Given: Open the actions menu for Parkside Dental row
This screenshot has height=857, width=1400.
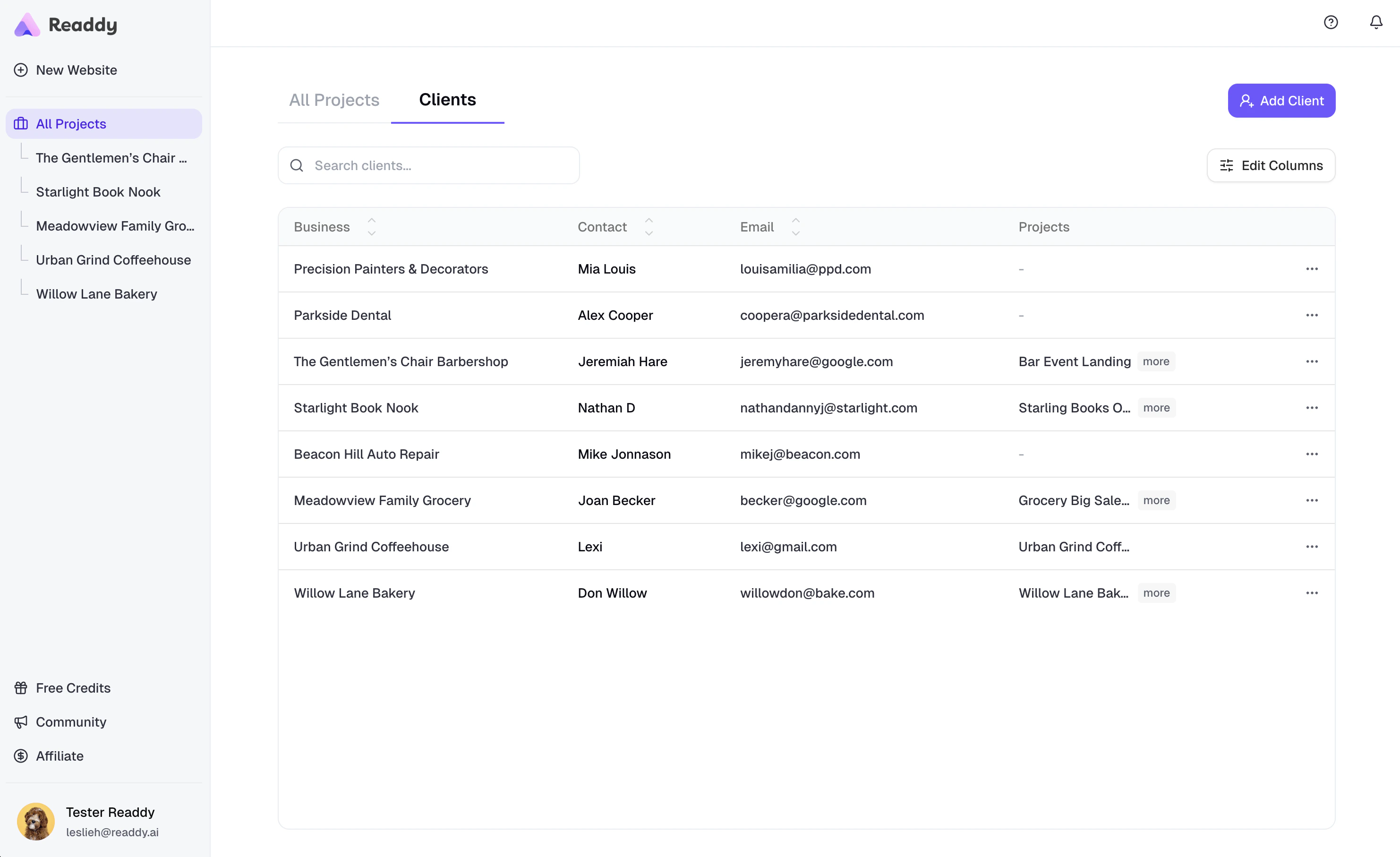Looking at the screenshot, I should [1312, 316].
